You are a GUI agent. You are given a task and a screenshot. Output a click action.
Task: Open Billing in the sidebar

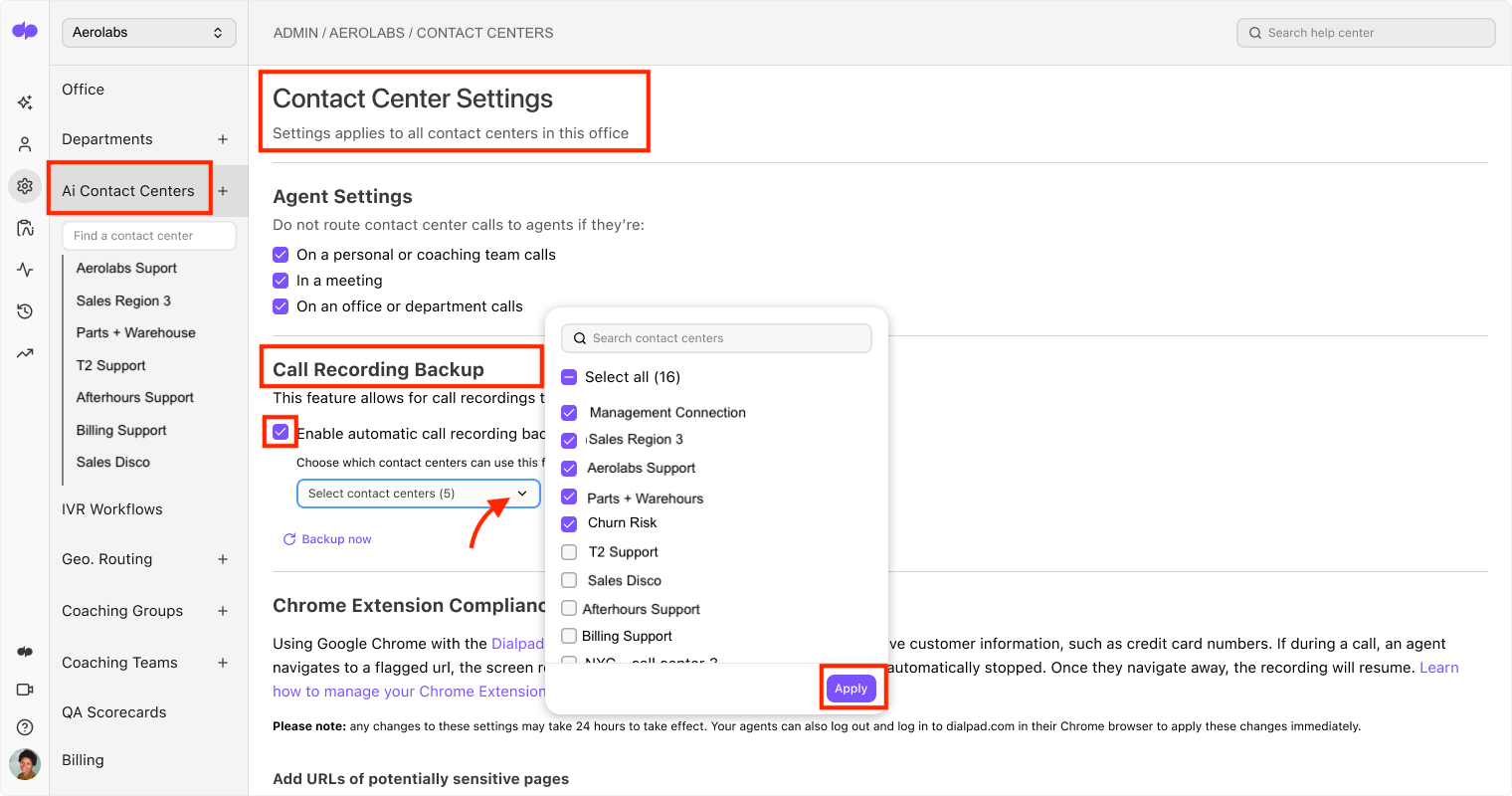coord(84,760)
